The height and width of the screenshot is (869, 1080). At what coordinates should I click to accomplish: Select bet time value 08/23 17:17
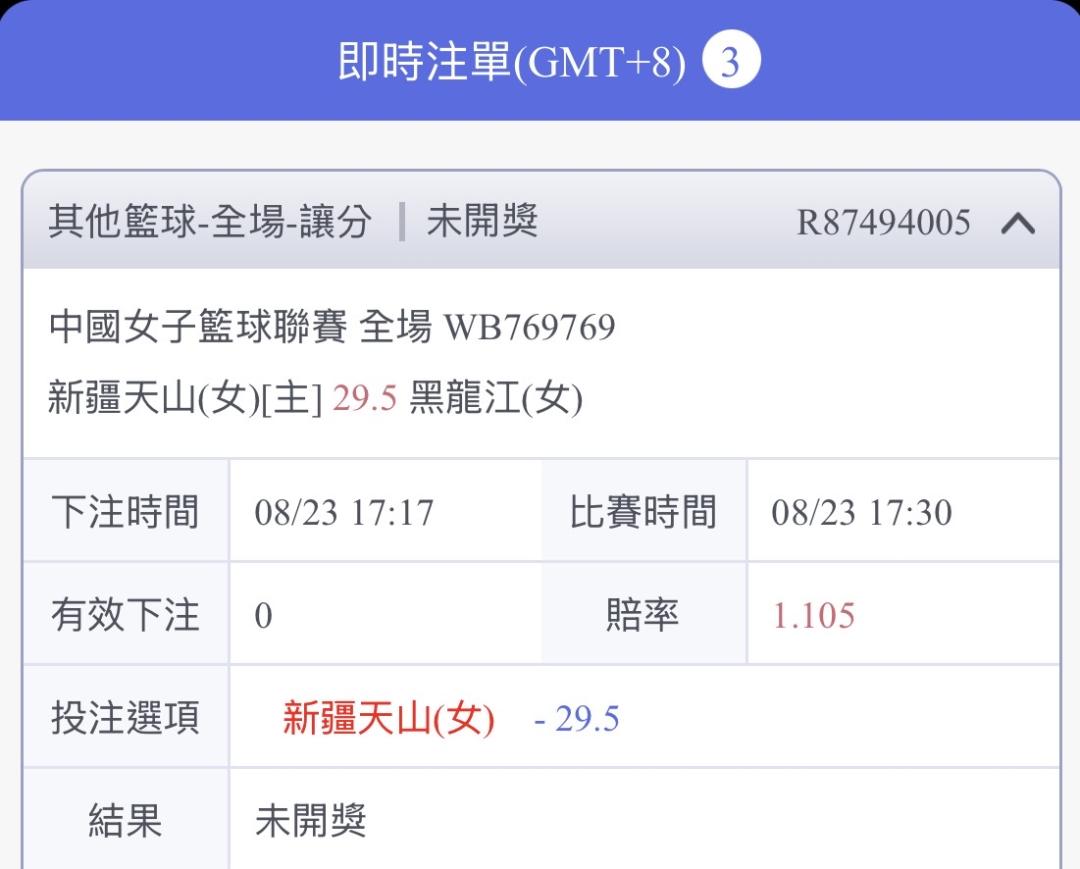(344, 512)
